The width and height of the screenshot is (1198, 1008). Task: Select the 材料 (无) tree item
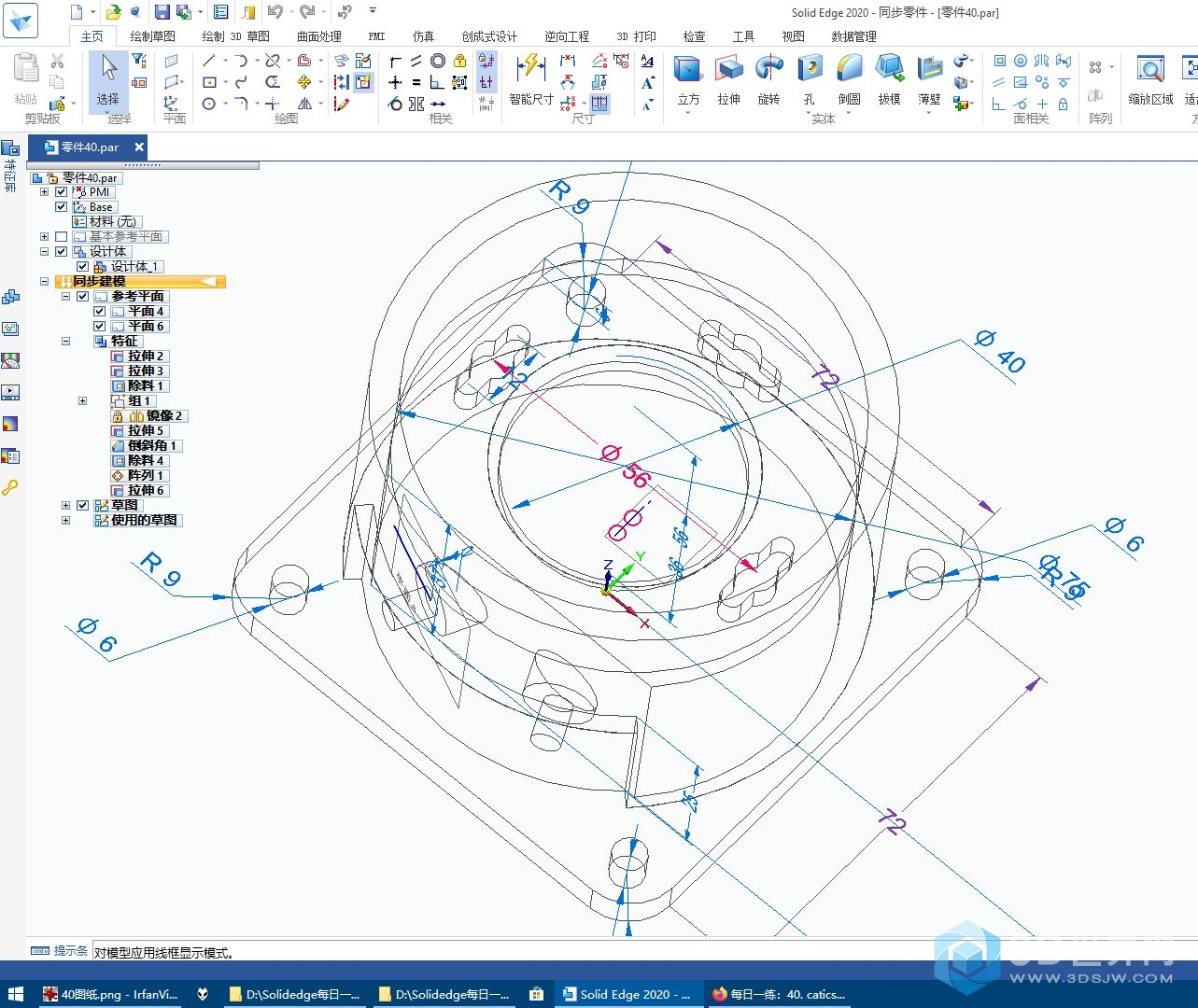coord(106,222)
